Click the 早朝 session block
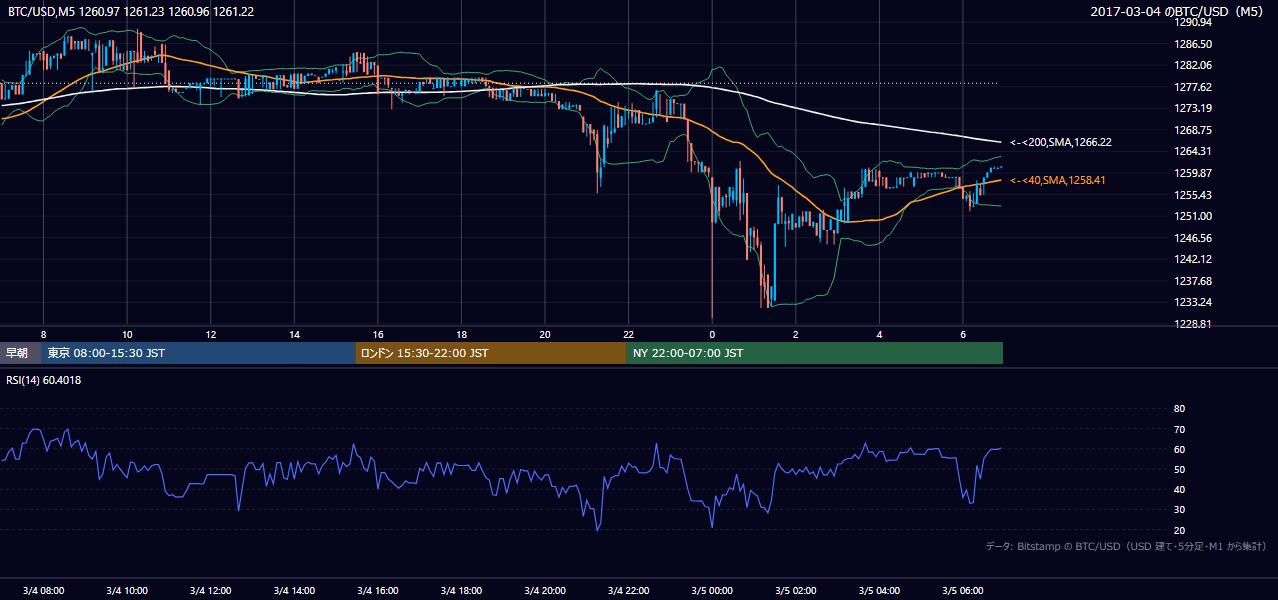The width and height of the screenshot is (1278, 600). point(21,353)
